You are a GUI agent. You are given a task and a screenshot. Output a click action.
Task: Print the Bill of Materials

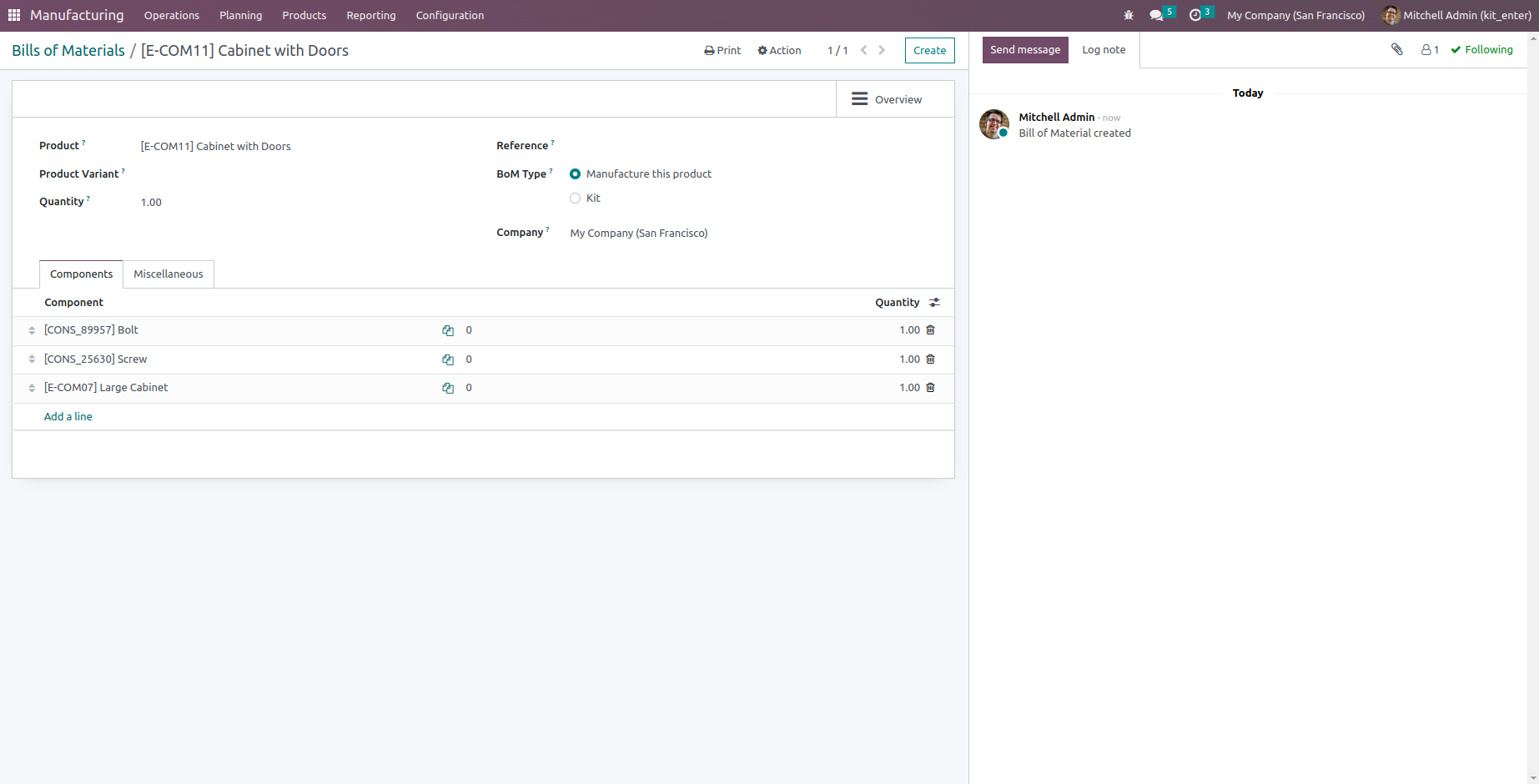[x=721, y=50]
